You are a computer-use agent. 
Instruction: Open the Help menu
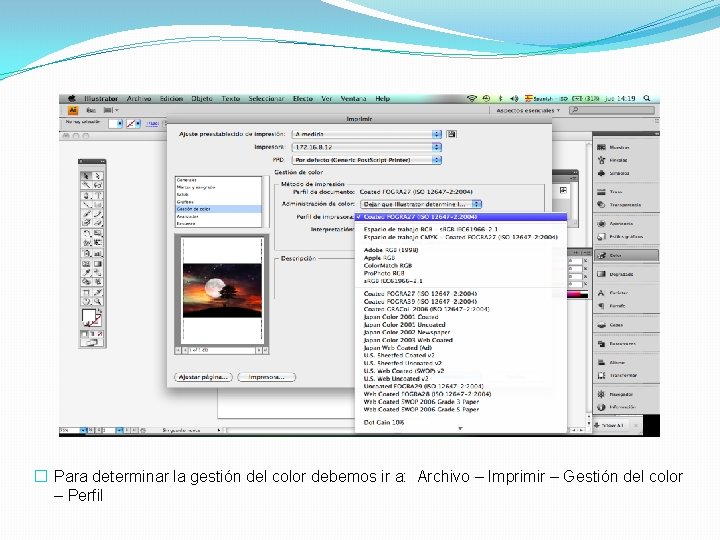[x=382, y=98]
